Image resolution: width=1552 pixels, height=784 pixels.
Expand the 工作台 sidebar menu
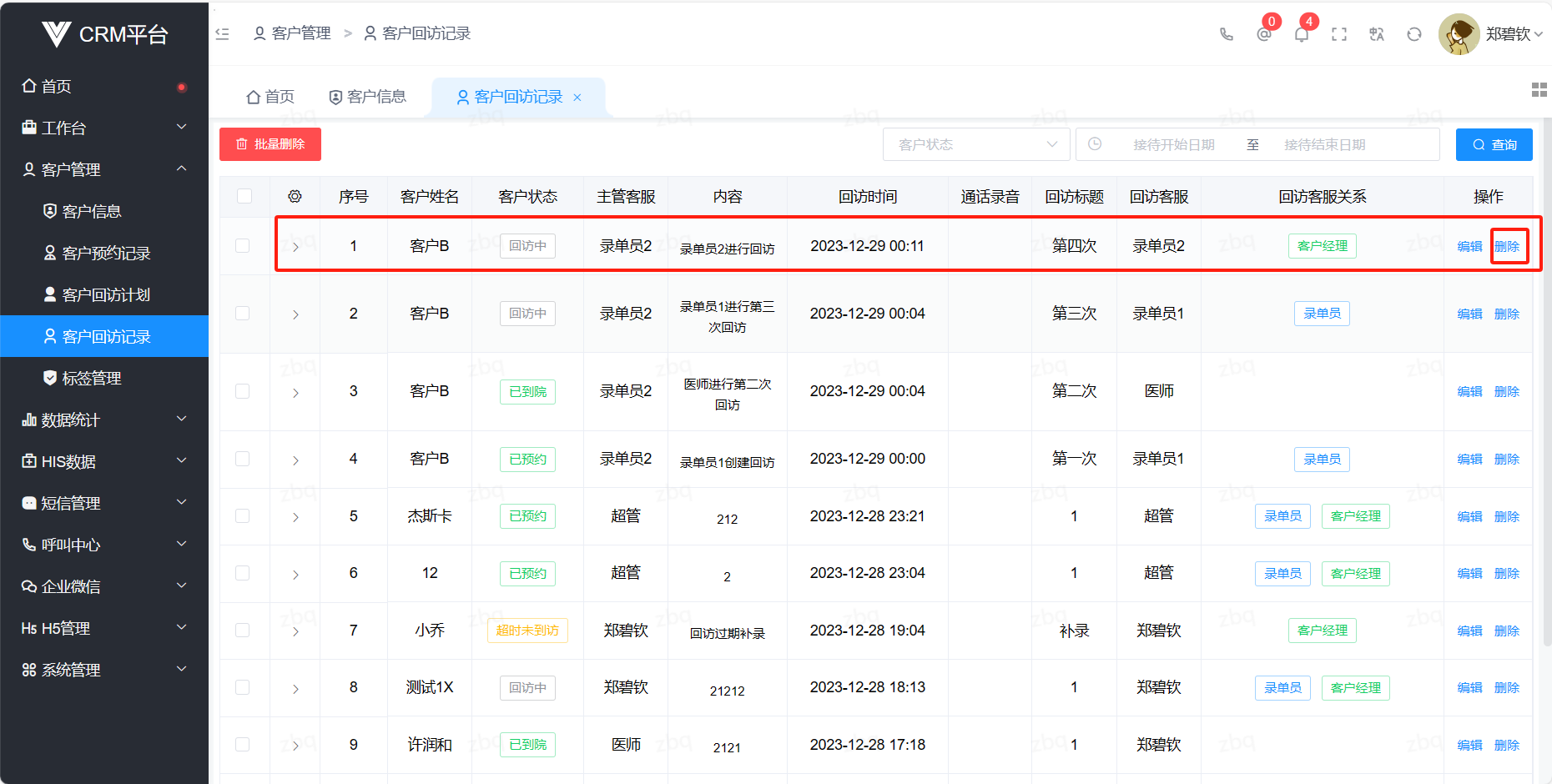[104, 128]
